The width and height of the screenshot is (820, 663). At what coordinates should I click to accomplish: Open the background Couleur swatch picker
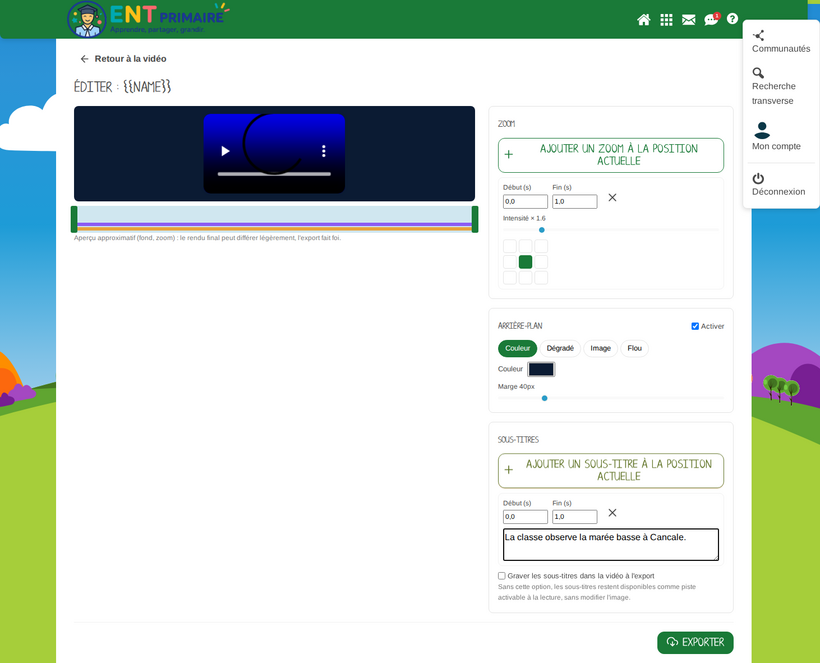(541, 369)
